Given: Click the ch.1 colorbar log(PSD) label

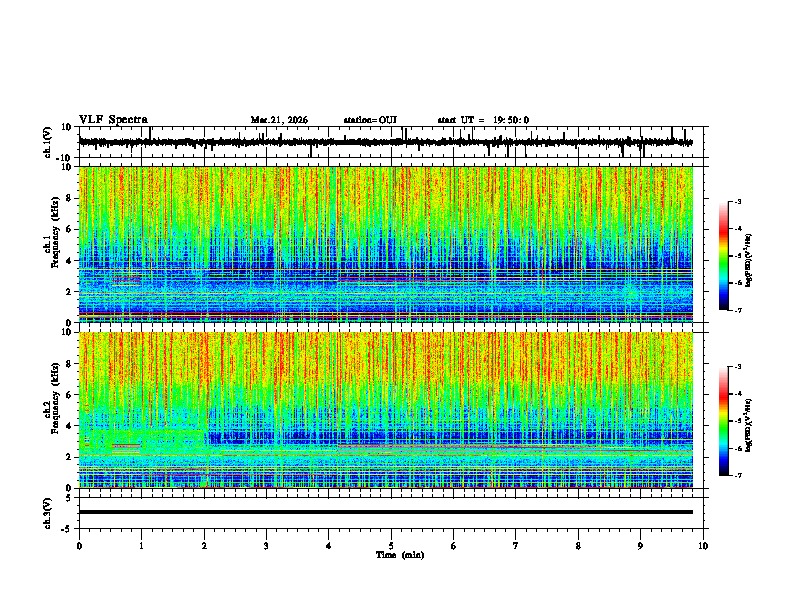Looking at the screenshot, I should click(748, 260).
